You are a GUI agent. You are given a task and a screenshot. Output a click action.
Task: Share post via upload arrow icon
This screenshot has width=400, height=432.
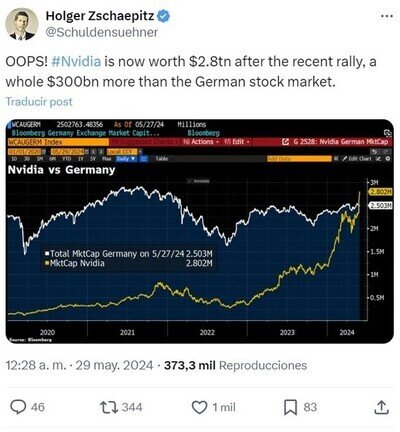tap(381, 407)
